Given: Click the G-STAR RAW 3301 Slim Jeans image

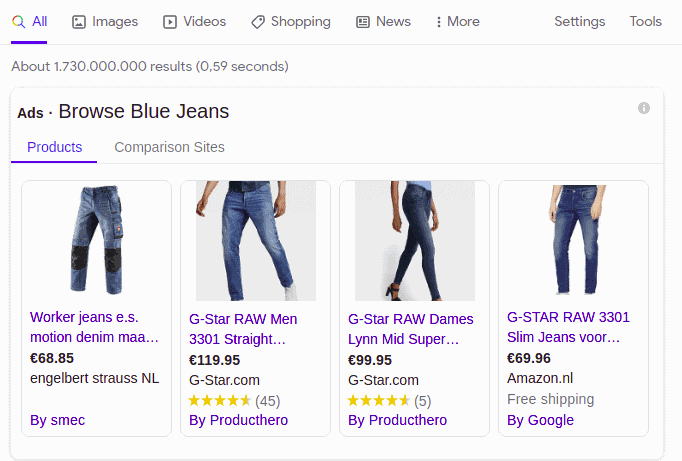Looking at the screenshot, I should click(574, 240).
